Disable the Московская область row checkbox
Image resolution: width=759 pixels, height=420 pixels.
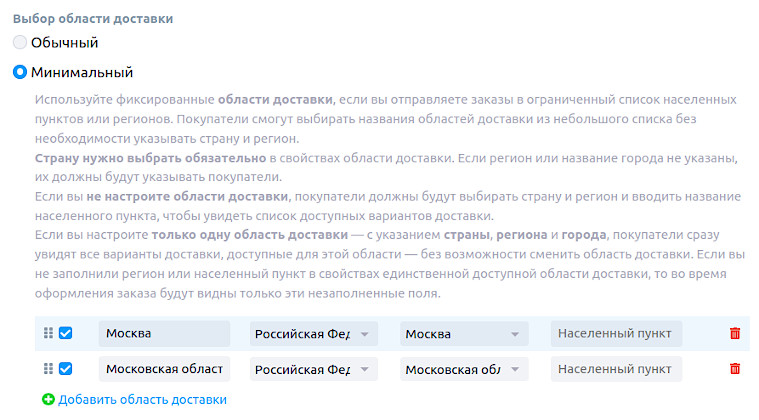66,369
